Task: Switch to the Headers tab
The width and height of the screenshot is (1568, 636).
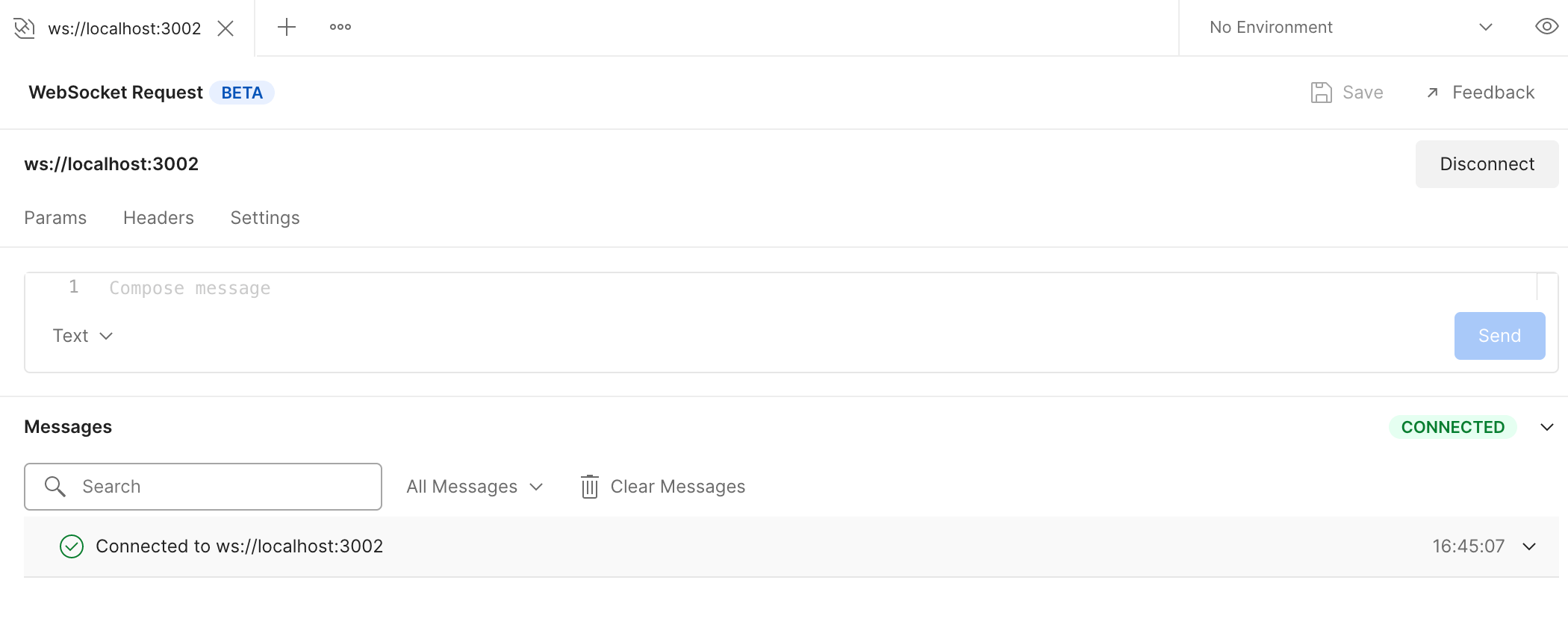Action: (x=158, y=218)
